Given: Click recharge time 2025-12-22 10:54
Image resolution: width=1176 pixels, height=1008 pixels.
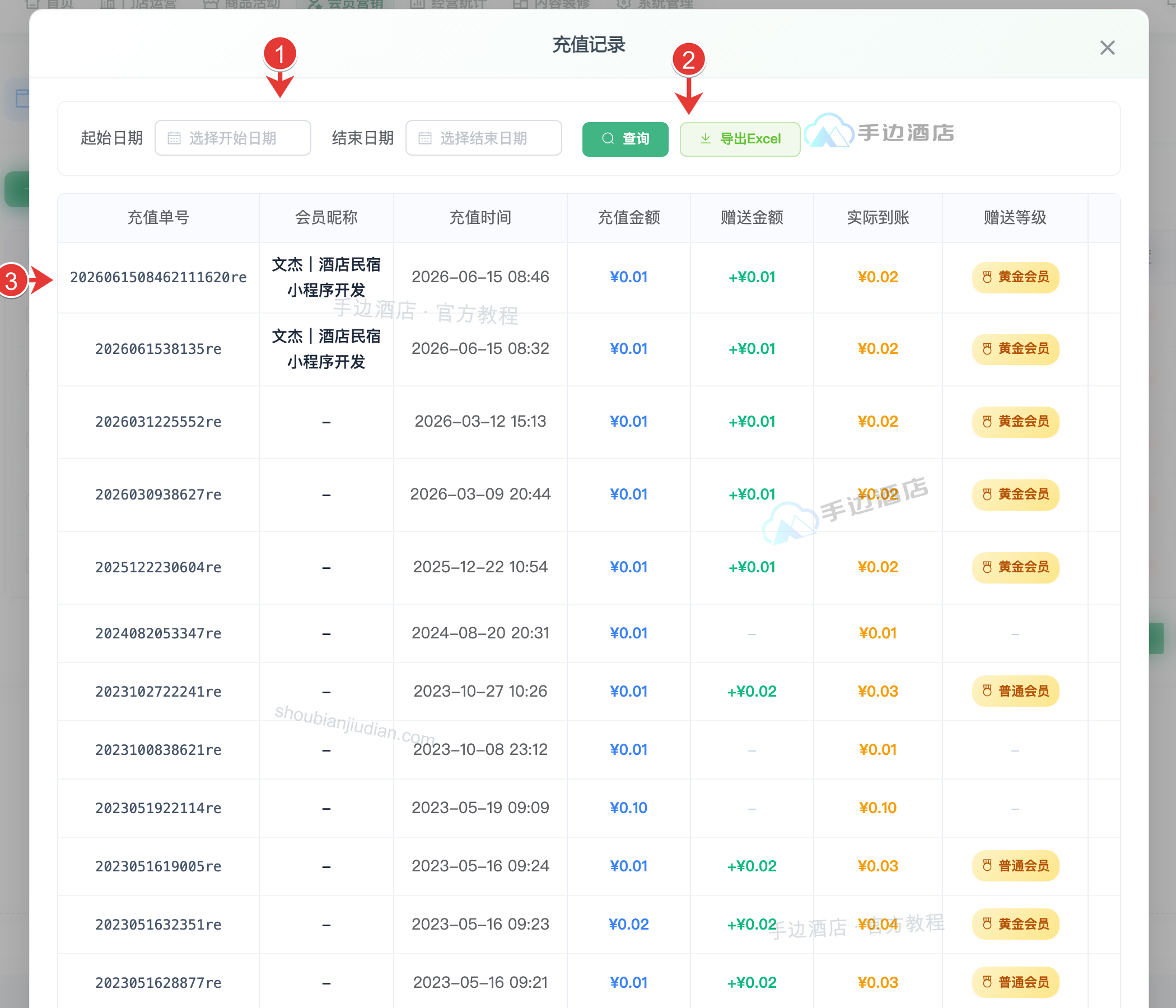Looking at the screenshot, I should pyautogui.click(x=480, y=566).
